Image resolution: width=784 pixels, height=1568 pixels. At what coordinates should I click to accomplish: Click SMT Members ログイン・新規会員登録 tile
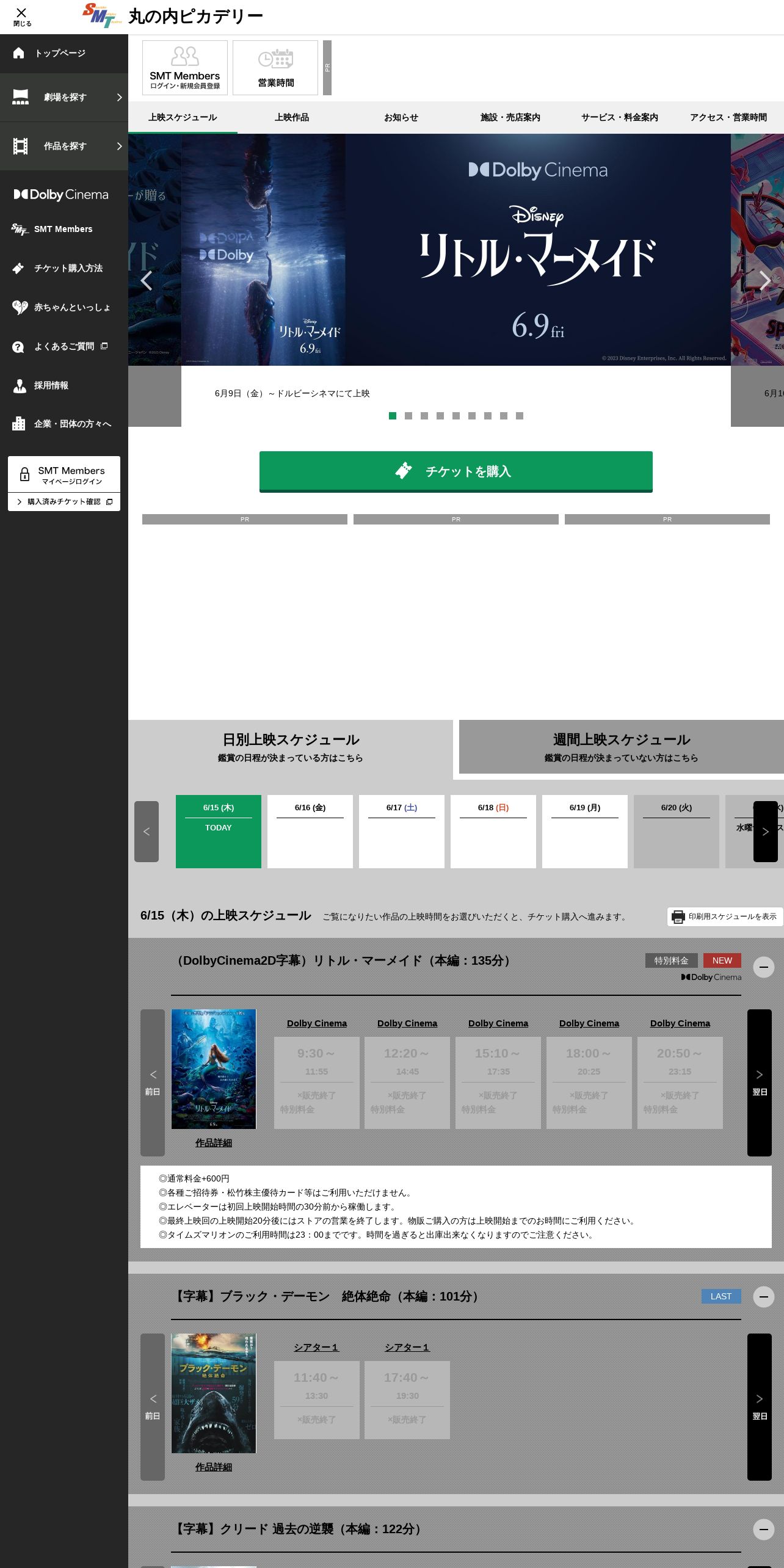coord(185,68)
